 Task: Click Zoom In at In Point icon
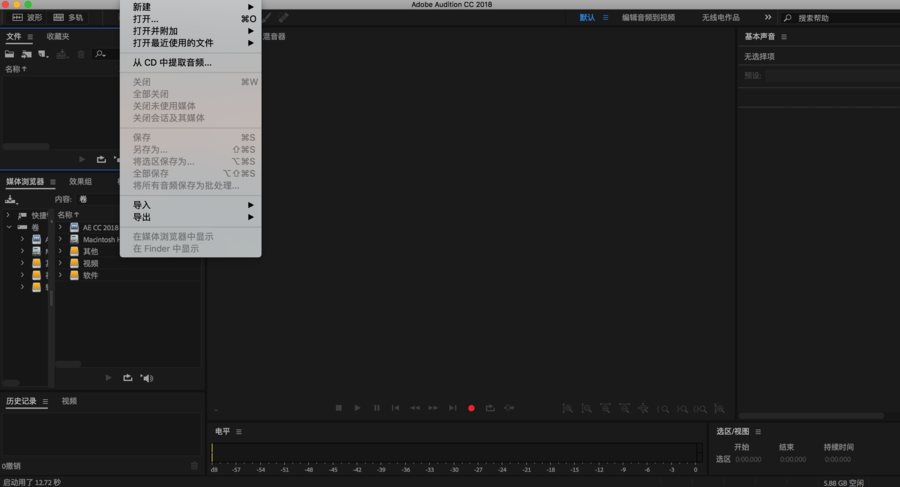(662, 409)
